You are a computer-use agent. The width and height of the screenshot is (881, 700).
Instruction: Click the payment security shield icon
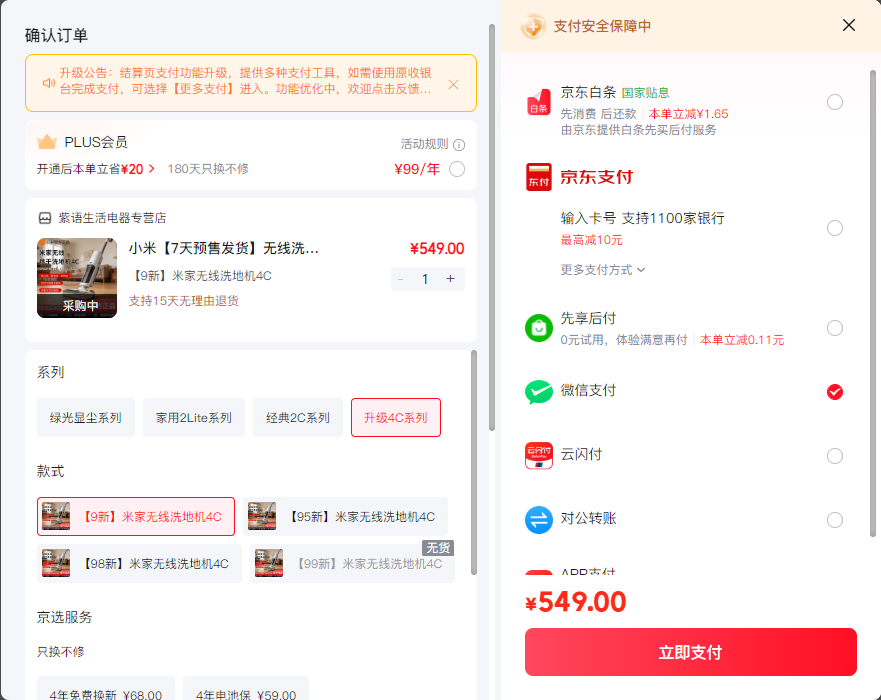pos(533,26)
